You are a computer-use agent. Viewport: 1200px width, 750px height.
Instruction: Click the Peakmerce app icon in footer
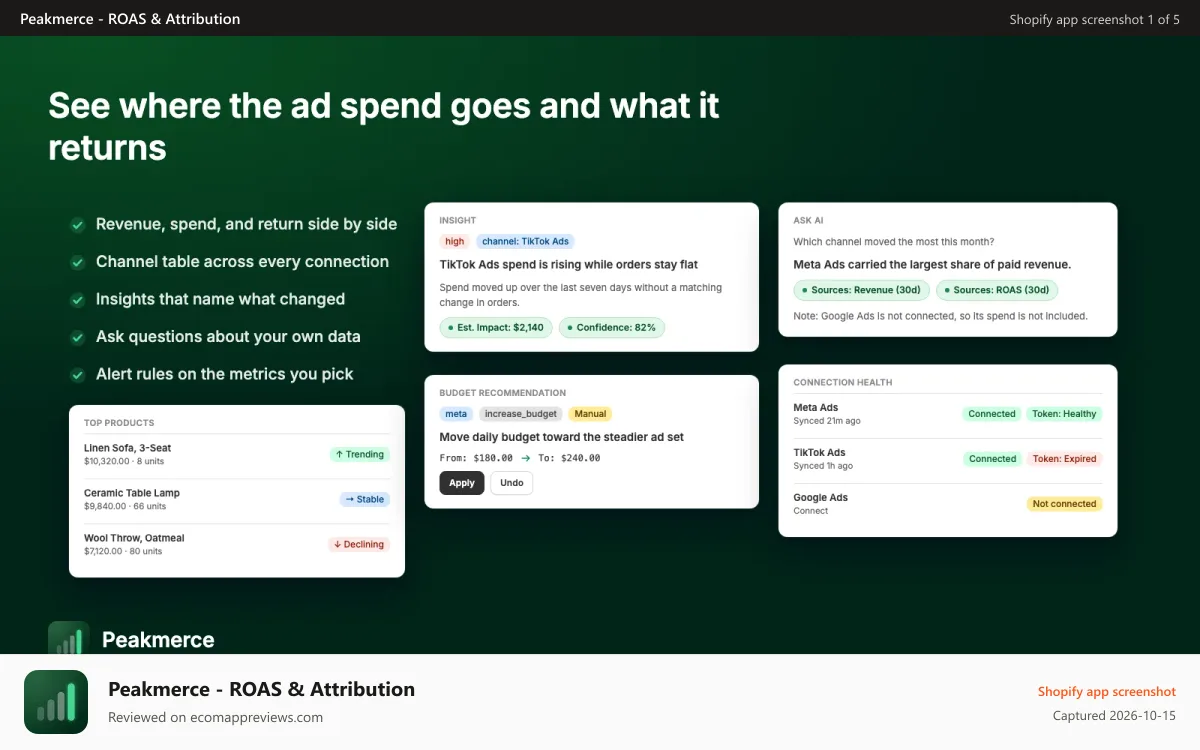click(x=56, y=702)
